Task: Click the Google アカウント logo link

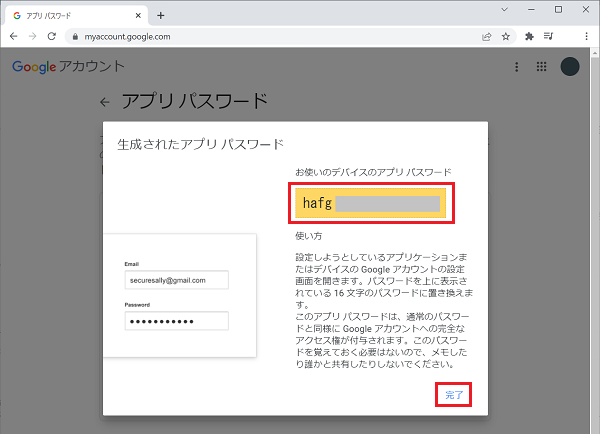Action: (x=68, y=67)
